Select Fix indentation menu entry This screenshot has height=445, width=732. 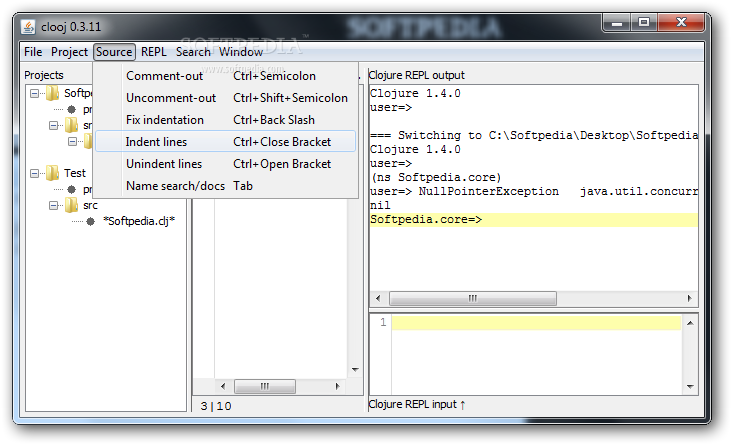tap(225, 120)
